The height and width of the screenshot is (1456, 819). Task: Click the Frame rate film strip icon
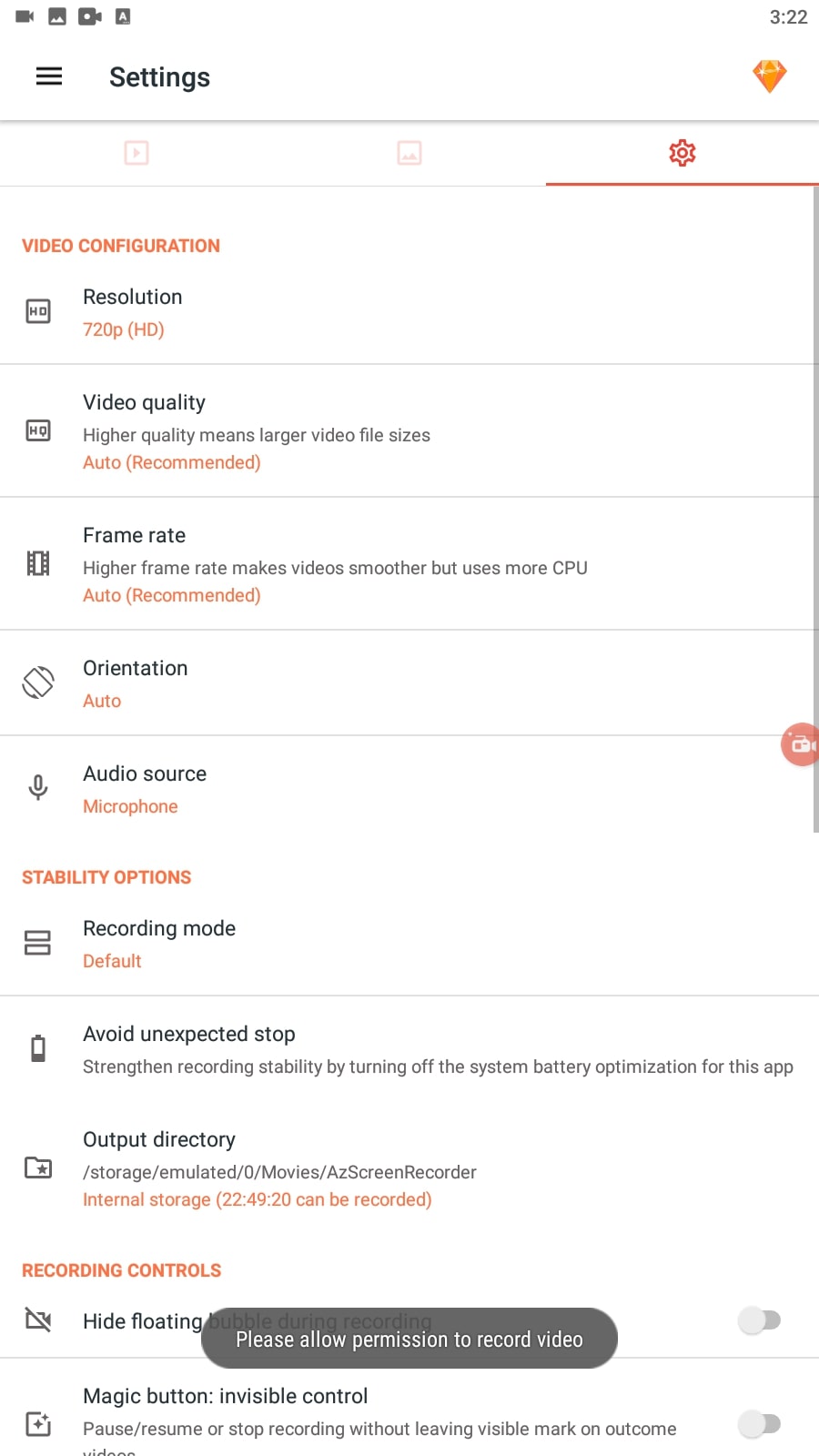pyautogui.click(x=38, y=563)
